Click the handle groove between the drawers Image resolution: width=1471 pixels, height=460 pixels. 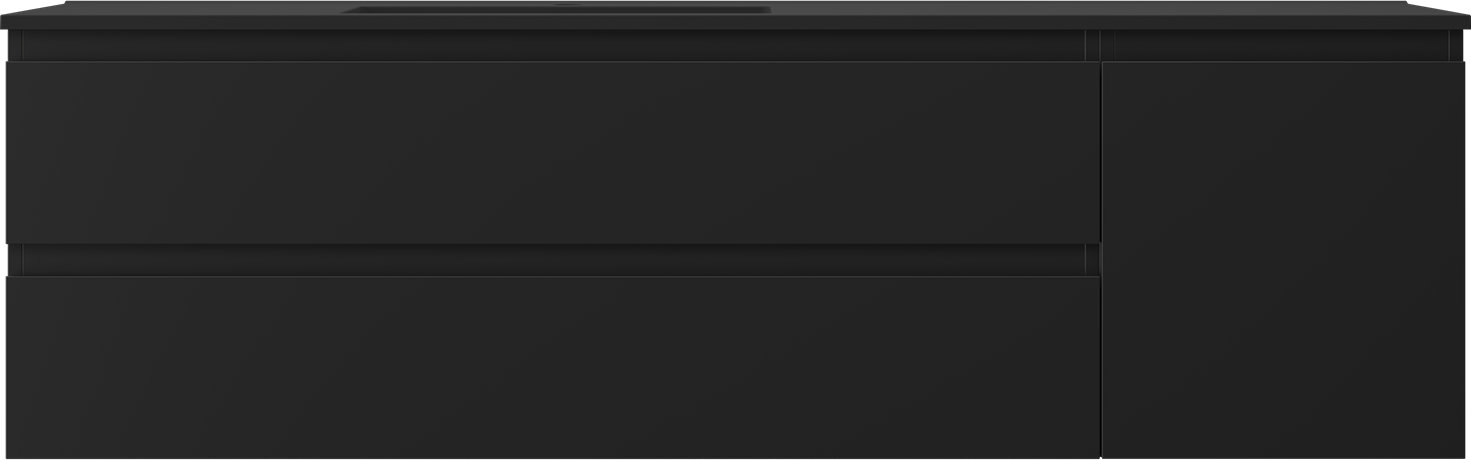click(x=553, y=260)
